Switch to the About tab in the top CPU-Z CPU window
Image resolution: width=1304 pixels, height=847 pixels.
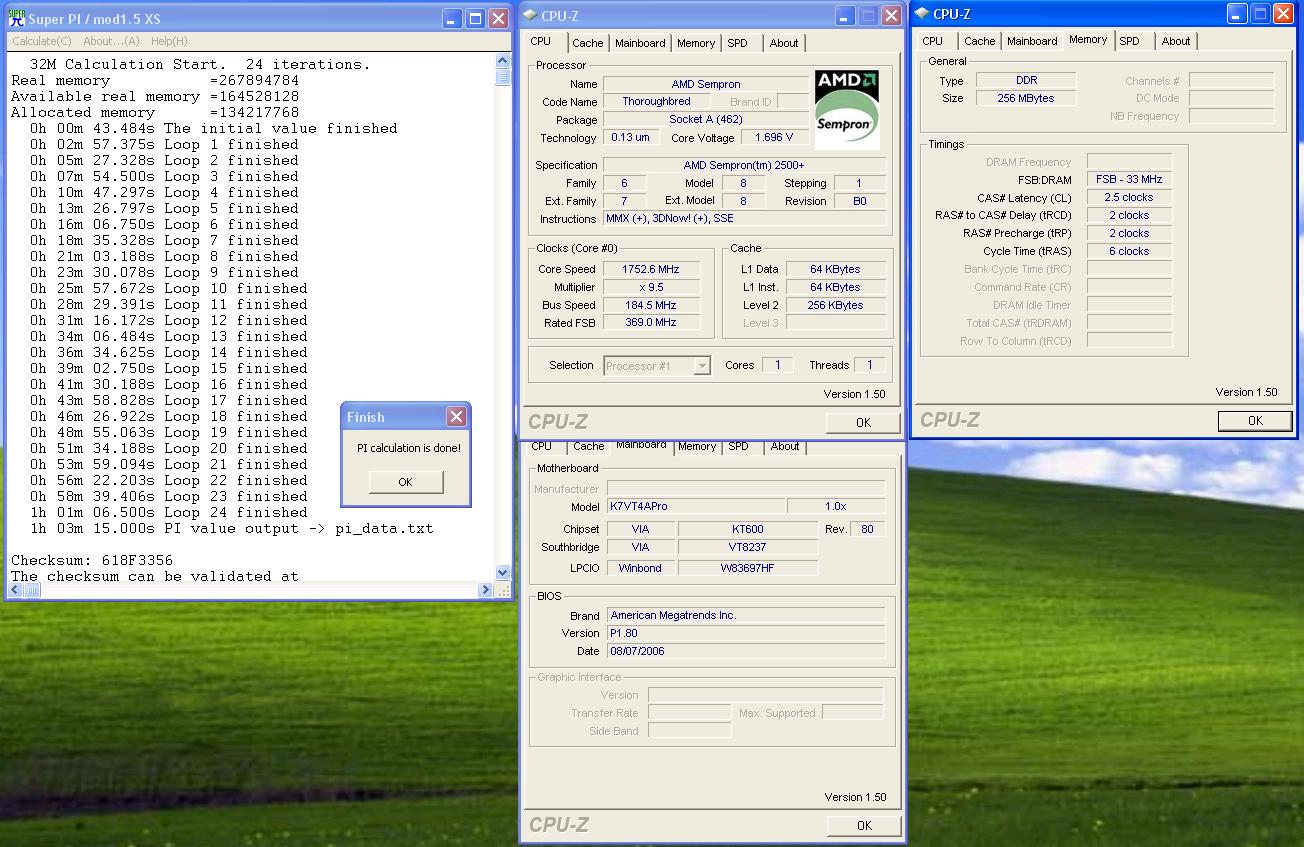(784, 43)
